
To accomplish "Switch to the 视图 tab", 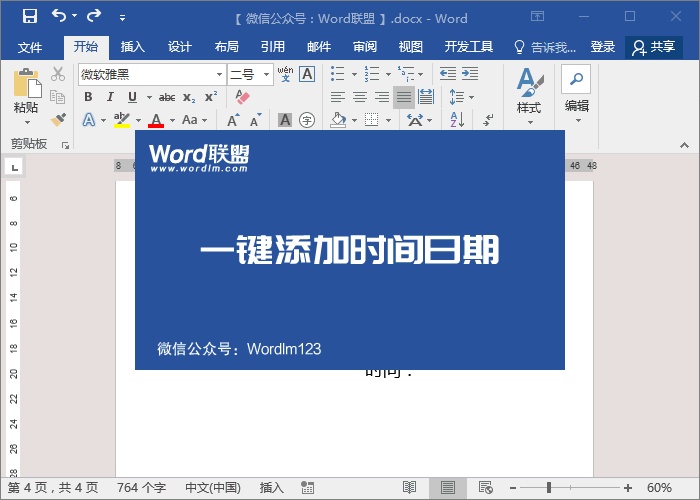I will point(411,47).
